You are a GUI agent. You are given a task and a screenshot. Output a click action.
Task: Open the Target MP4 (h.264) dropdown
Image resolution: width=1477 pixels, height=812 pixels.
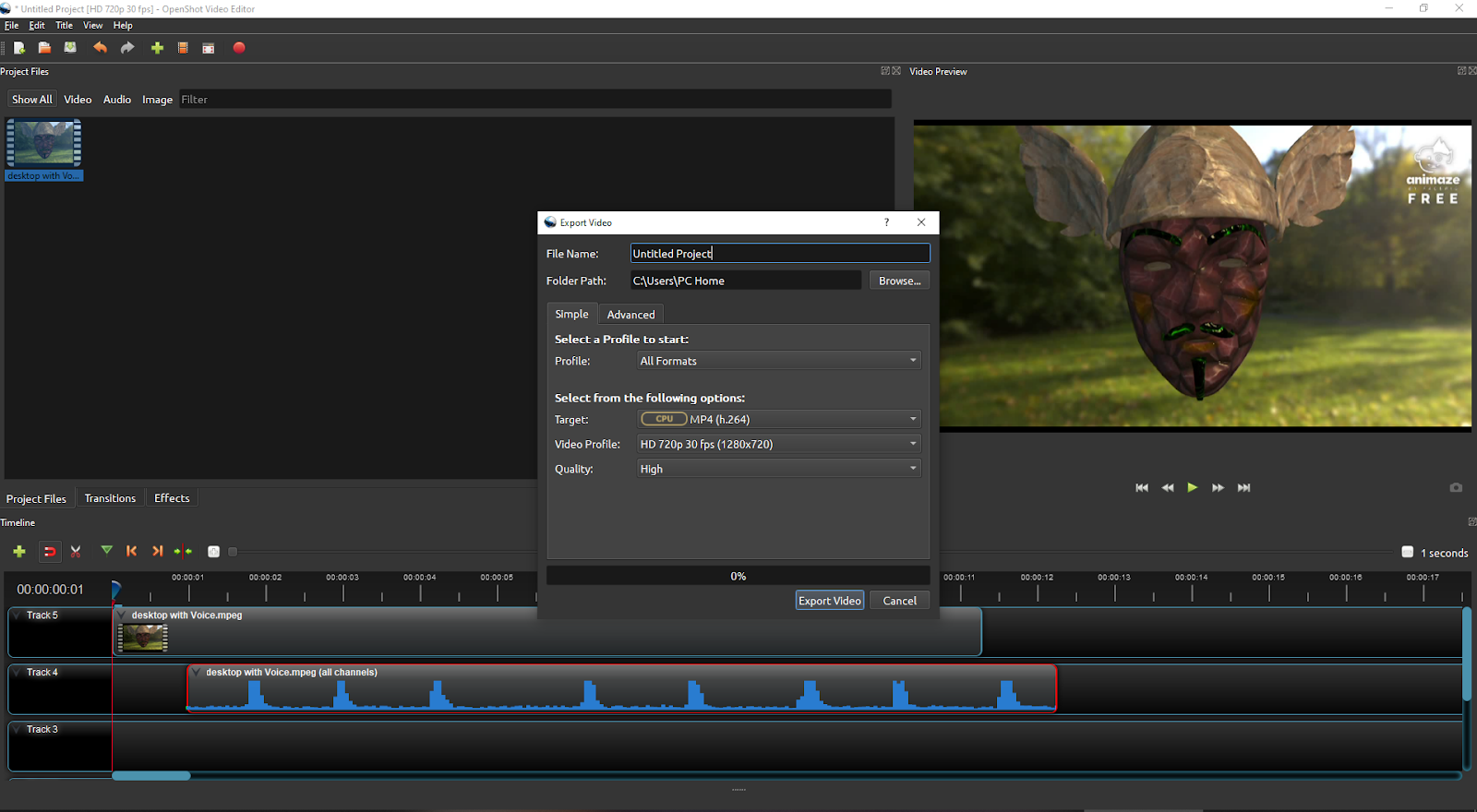[x=779, y=419]
